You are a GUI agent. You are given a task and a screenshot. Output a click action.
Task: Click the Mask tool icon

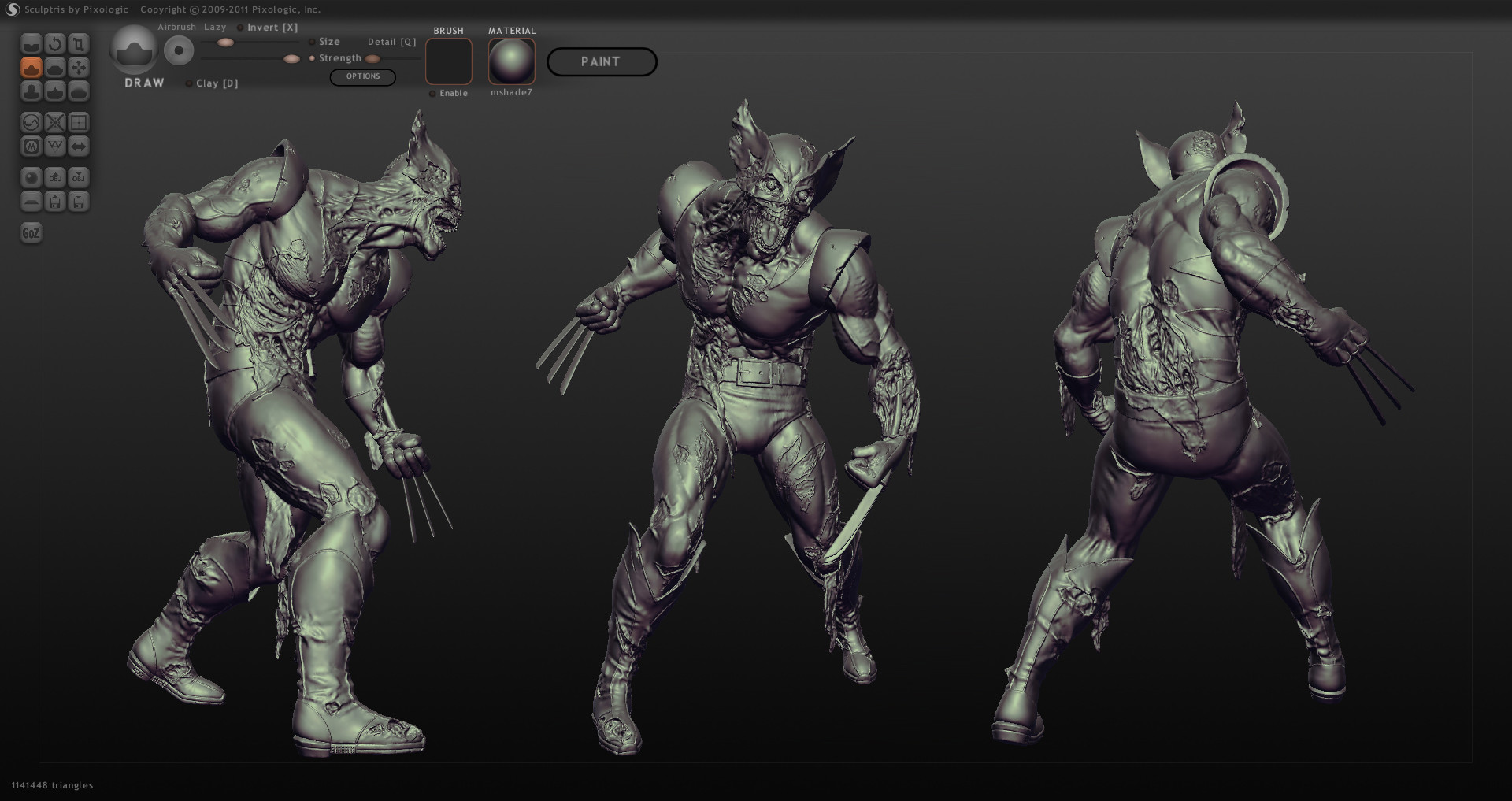tap(31, 146)
